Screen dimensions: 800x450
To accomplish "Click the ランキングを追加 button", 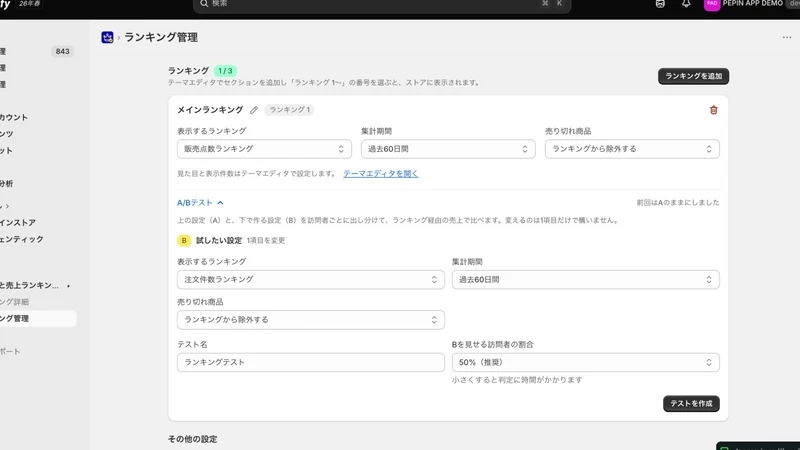I will tap(693, 76).
